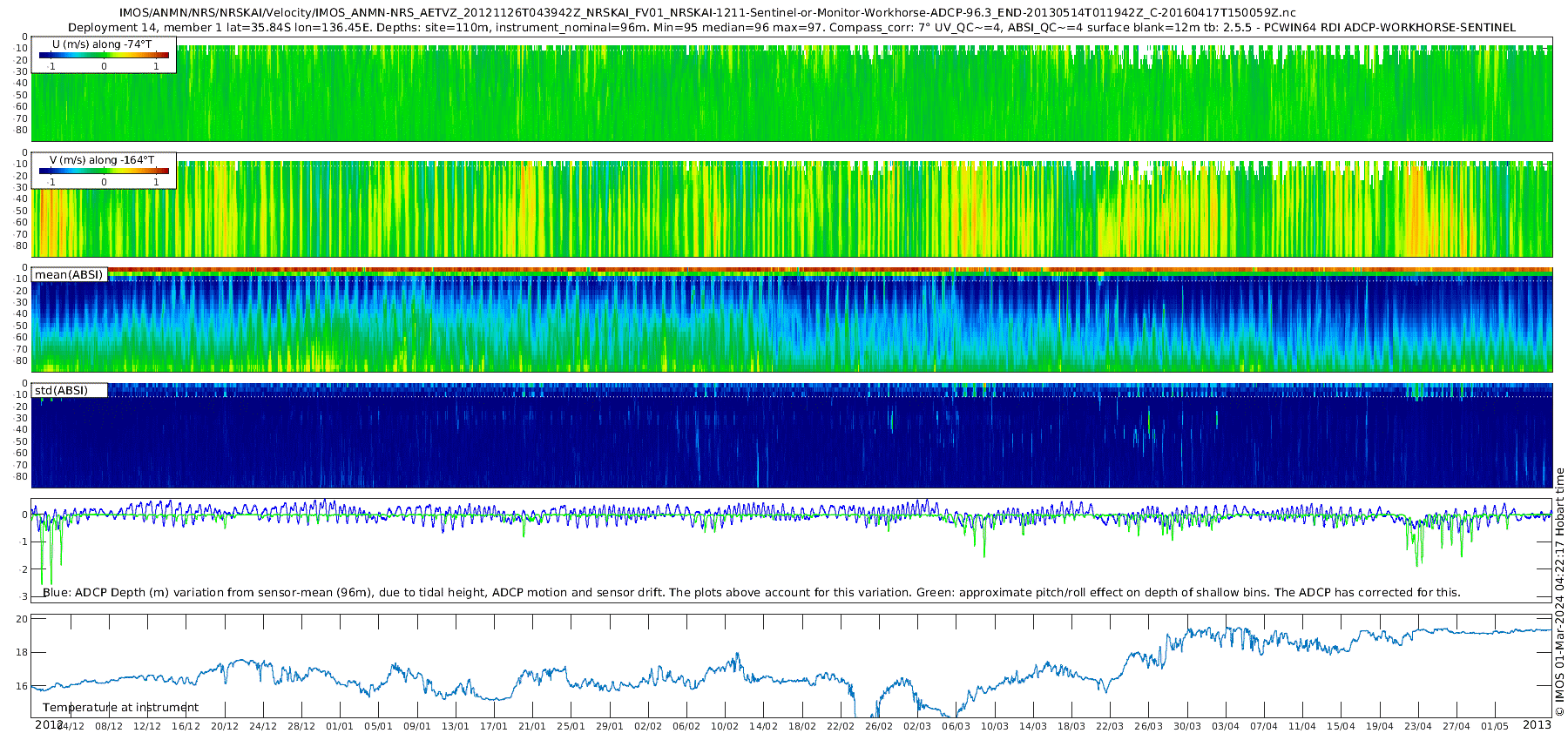Select the 01/05 date tick
This screenshot has height=740, width=1568.
[1495, 726]
